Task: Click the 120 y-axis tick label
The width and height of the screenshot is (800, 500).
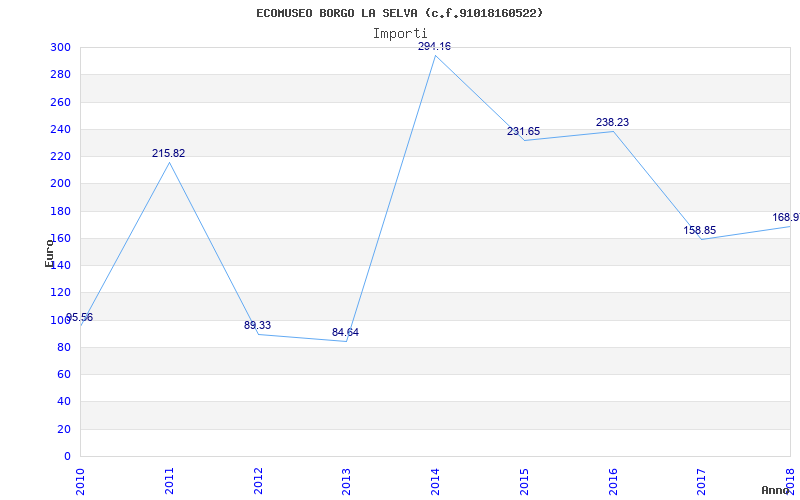Action: 61,293
